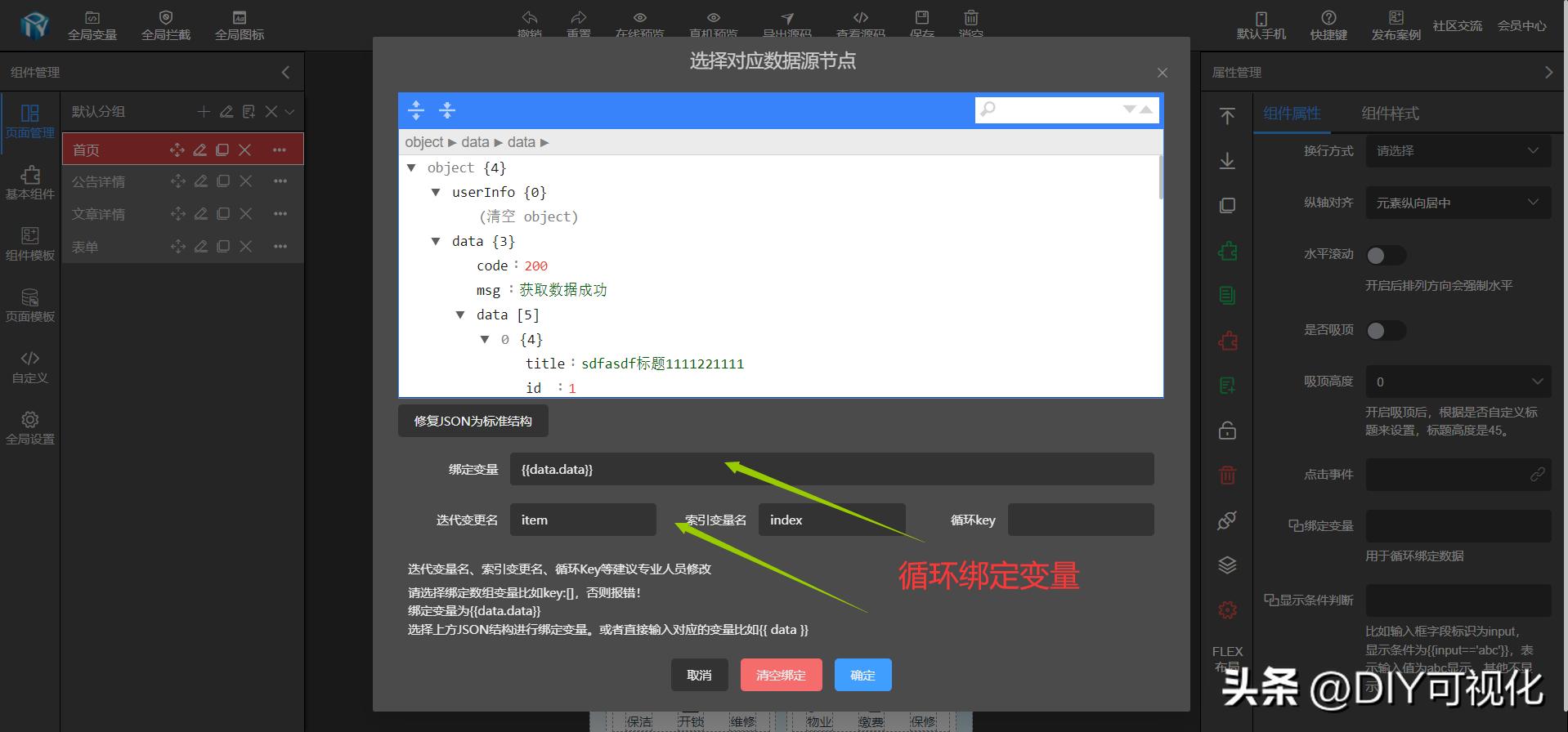Collapse the 组件管理 panel
1568x732 pixels.
285,72
